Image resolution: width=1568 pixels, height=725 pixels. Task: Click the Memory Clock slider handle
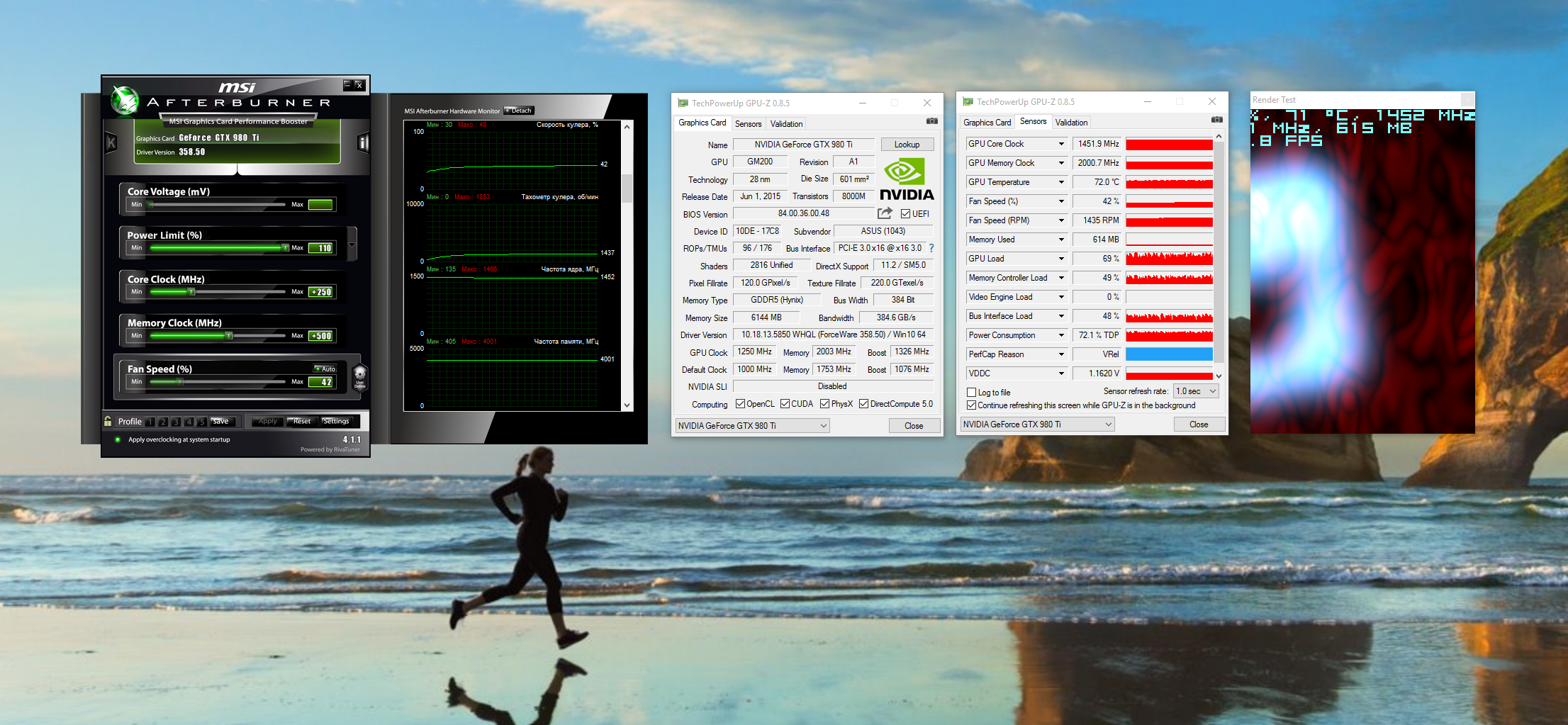(x=229, y=336)
